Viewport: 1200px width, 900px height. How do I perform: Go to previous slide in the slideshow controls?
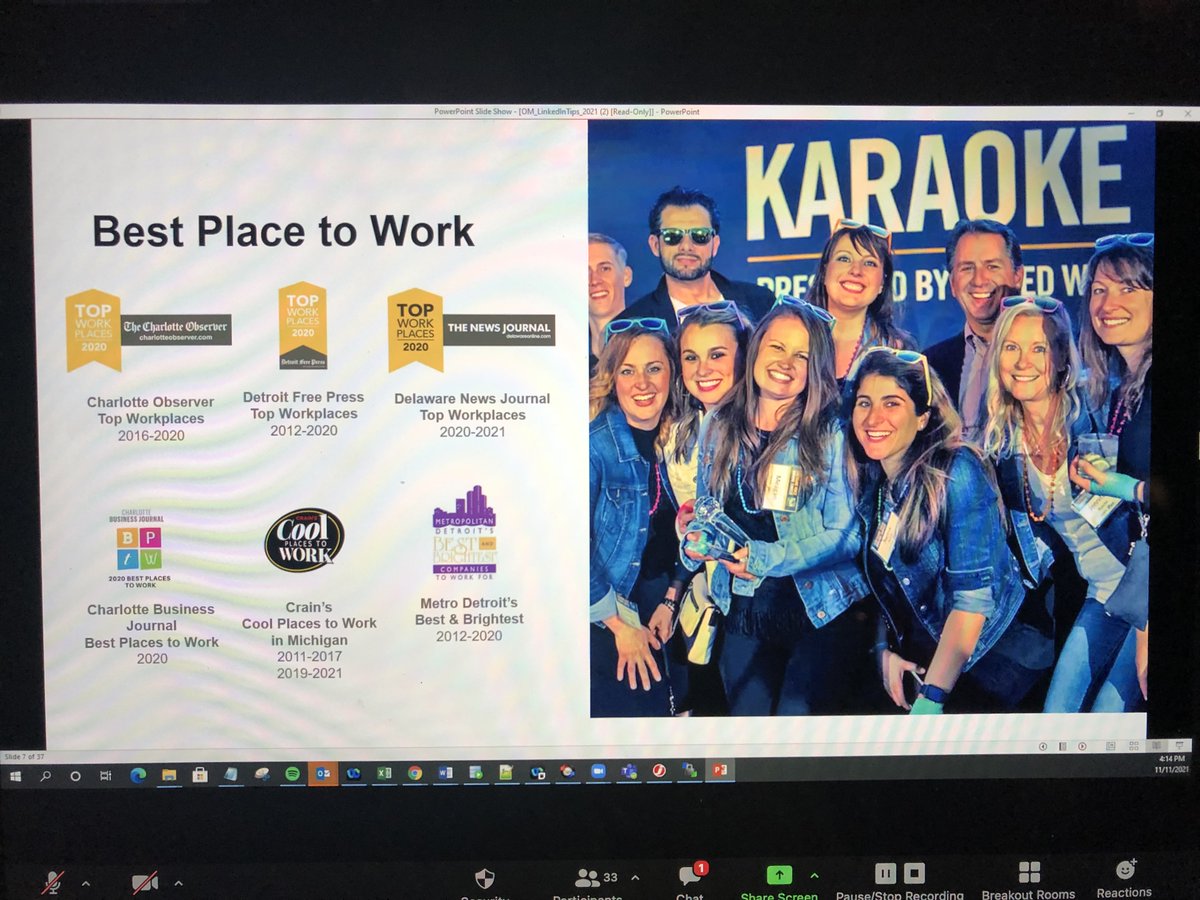[1043, 747]
